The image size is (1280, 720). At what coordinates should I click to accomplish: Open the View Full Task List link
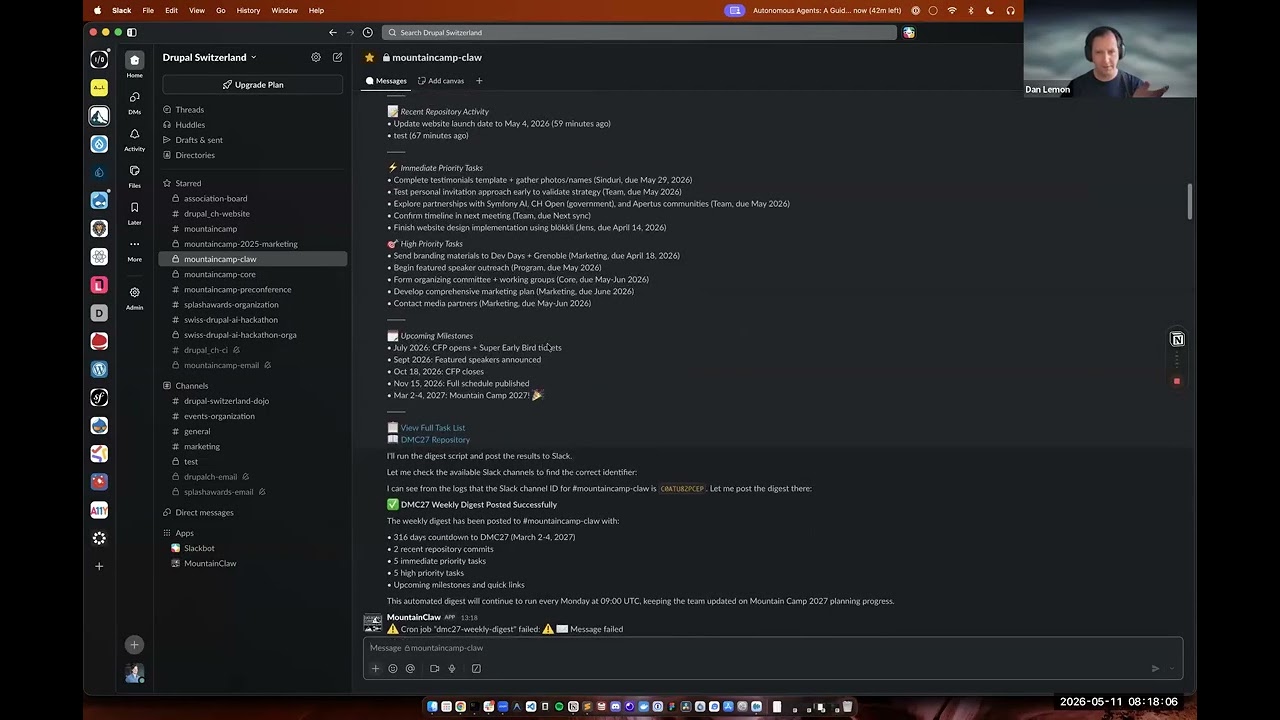pos(433,428)
